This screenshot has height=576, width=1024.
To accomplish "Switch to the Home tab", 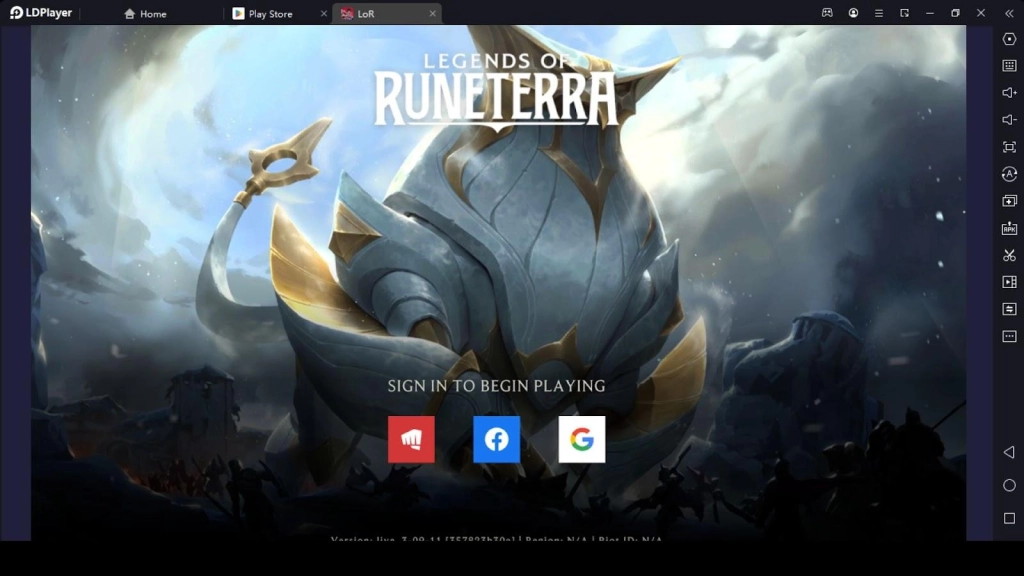I will click(146, 14).
